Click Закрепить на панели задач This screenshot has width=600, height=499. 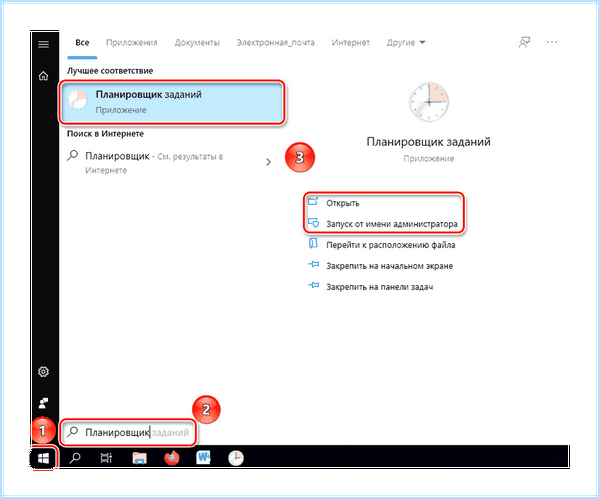370,287
